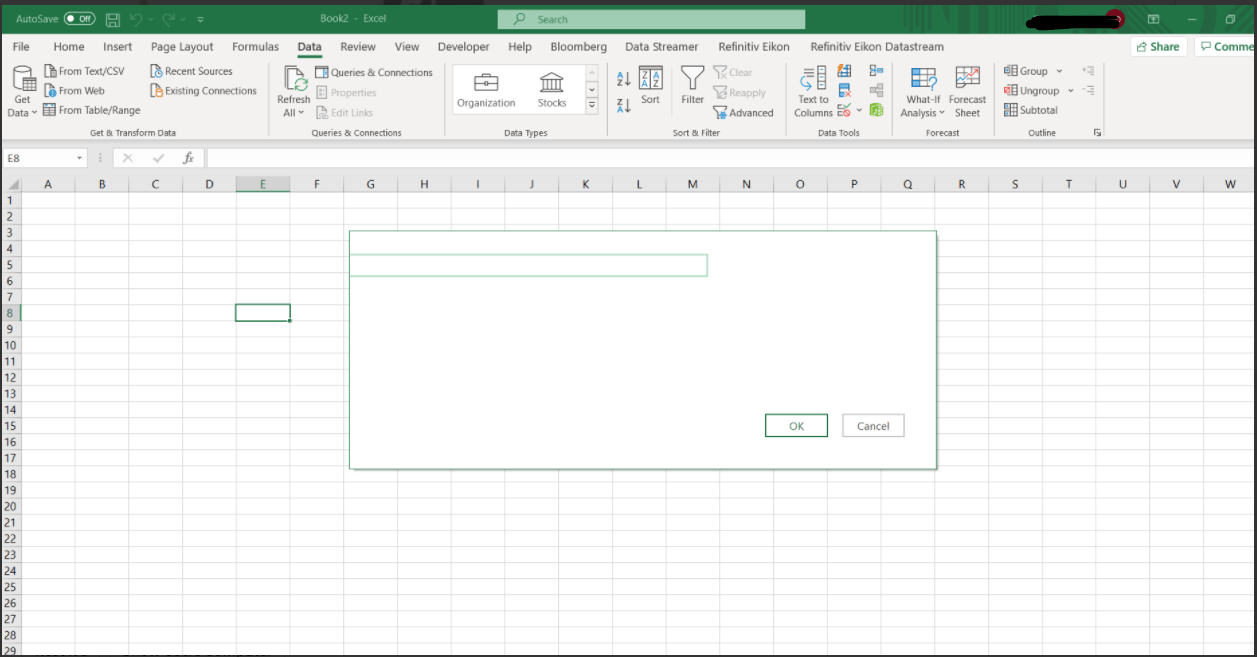Image resolution: width=1257 pixels, height=657 pixels.
Task: Open Queries & Connections pane
Action: click(374, 72)
